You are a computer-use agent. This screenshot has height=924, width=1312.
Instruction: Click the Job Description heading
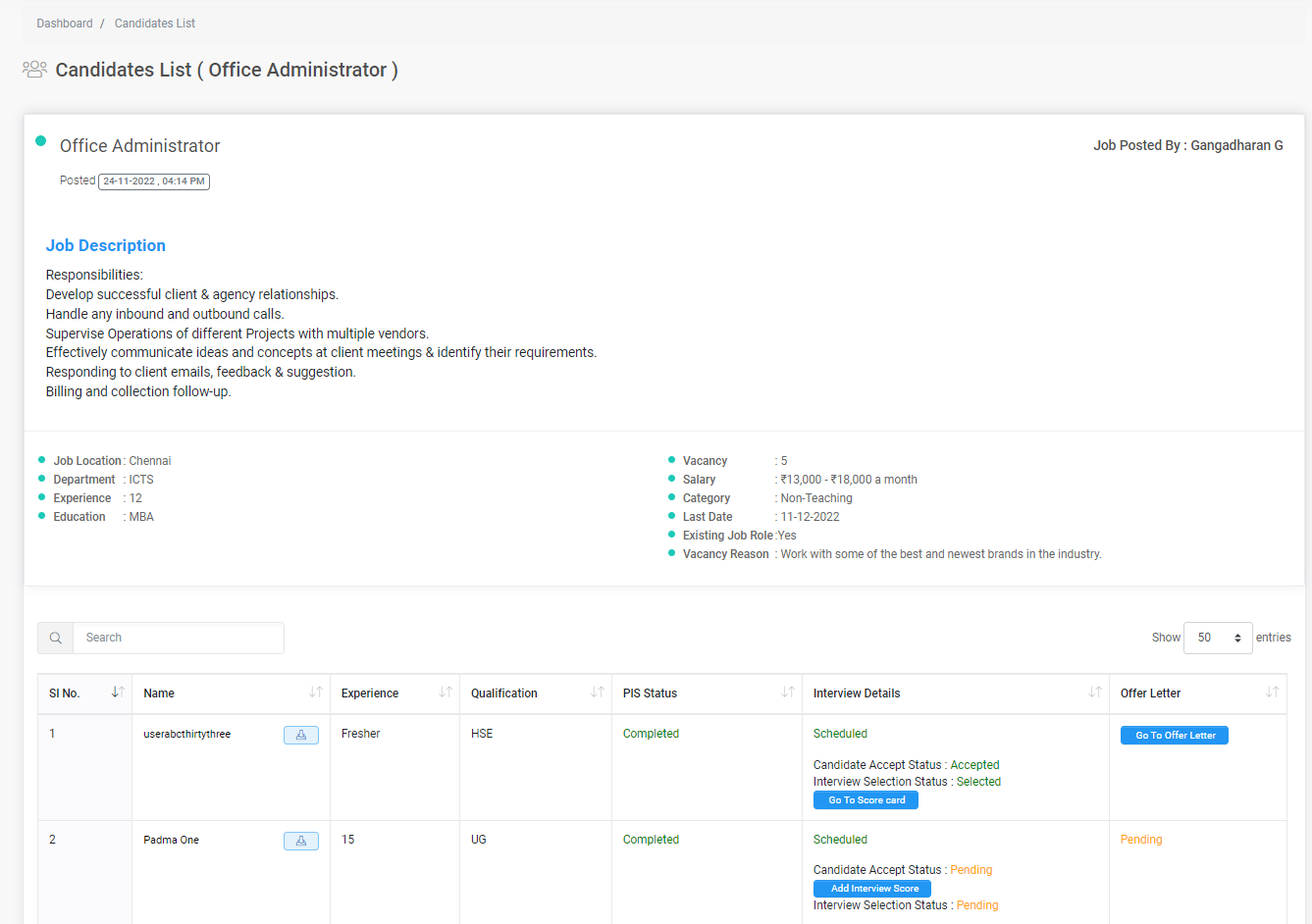[x=106, y=246]
